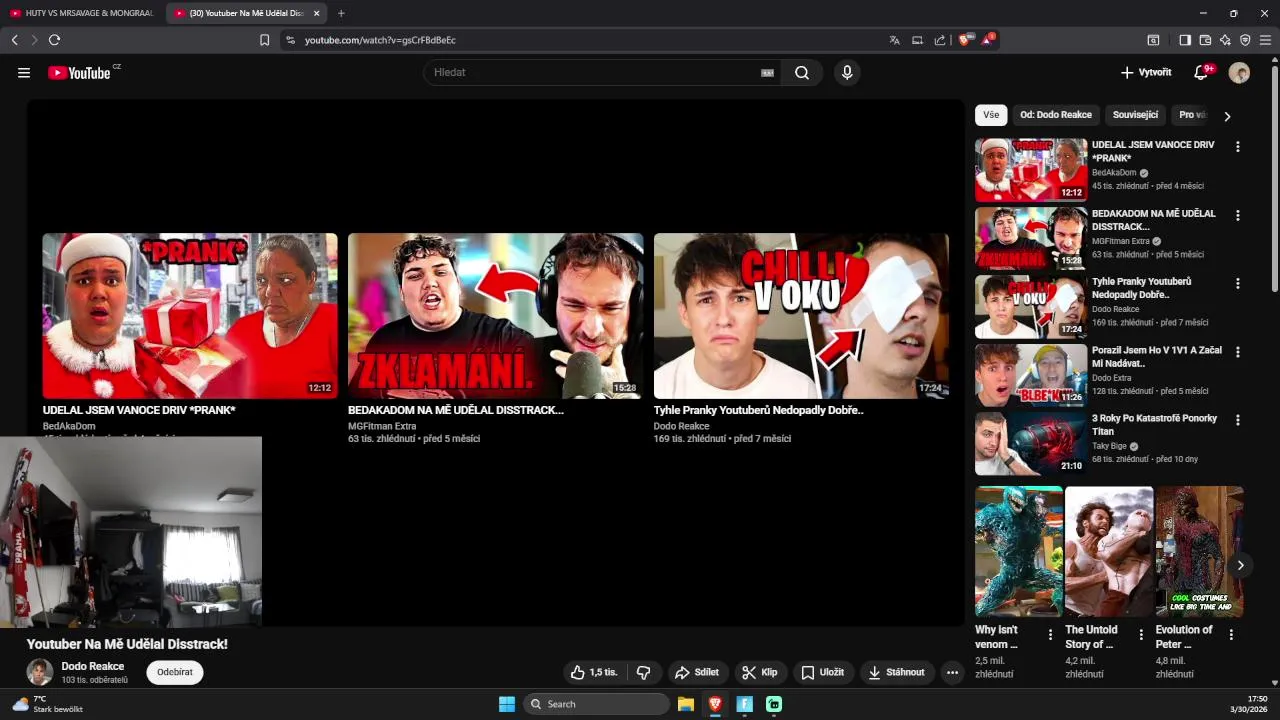Click the Stáhnout download button
Screen dimensions: 1280x720
pos(897,672)
